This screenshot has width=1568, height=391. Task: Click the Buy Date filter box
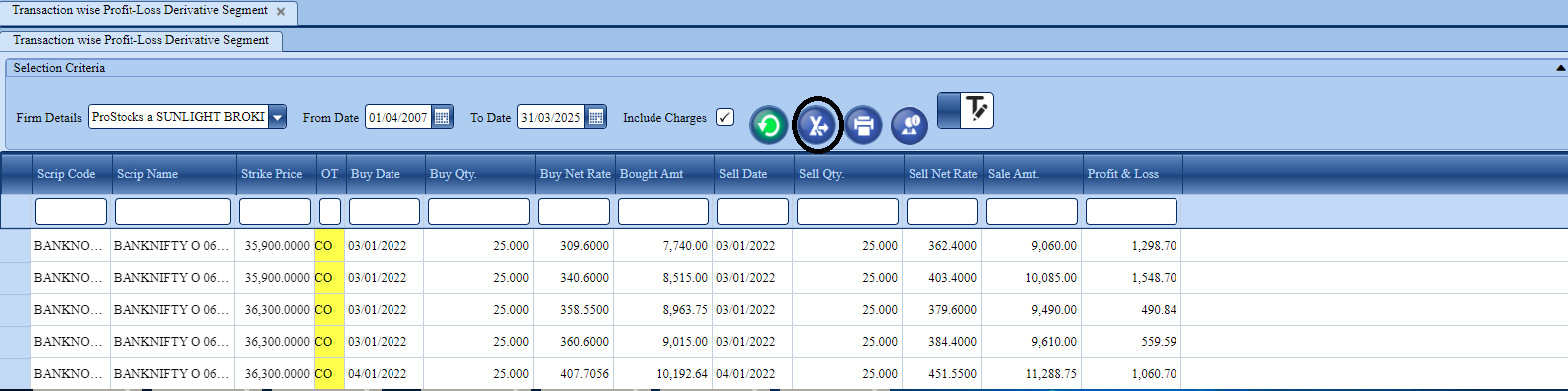click(x=385, y=211)
